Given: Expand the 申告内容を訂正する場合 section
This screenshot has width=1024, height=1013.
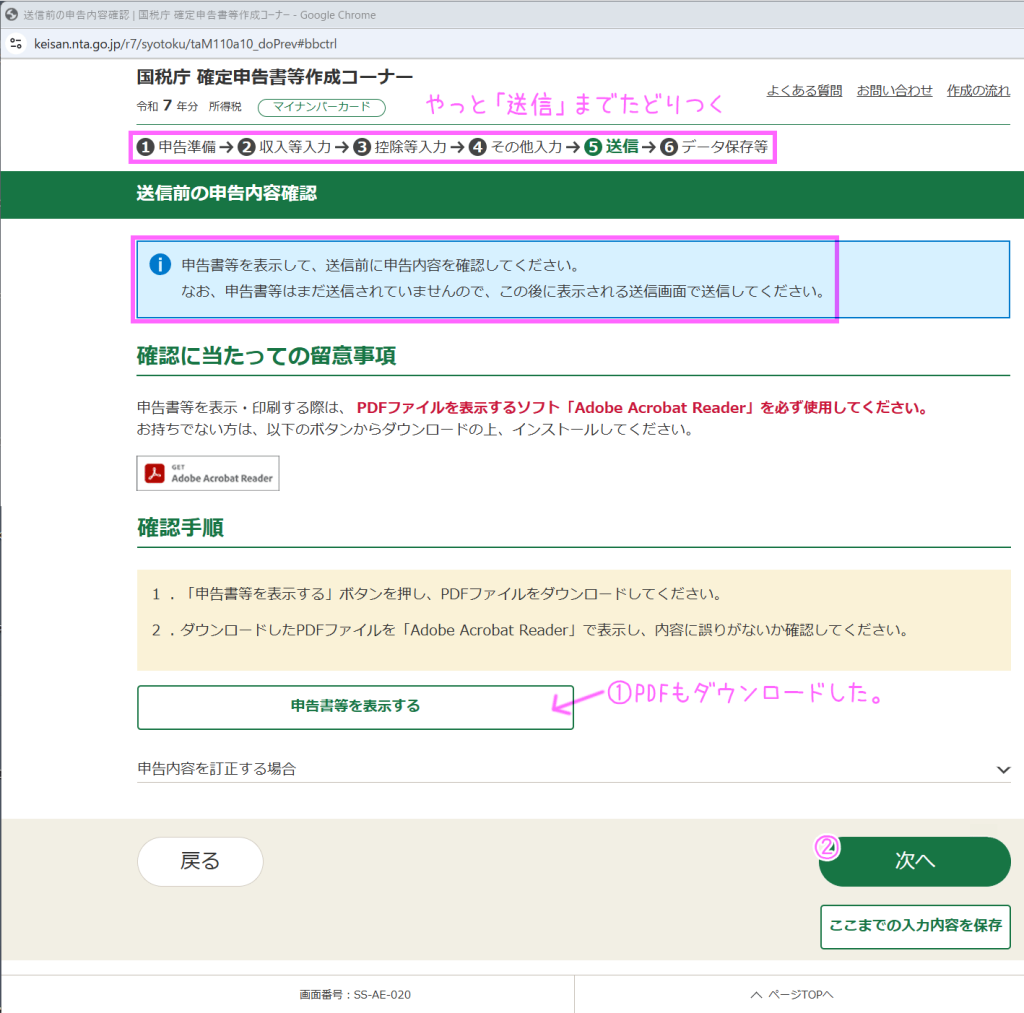Looking at the screenshot, I should 217,769.
